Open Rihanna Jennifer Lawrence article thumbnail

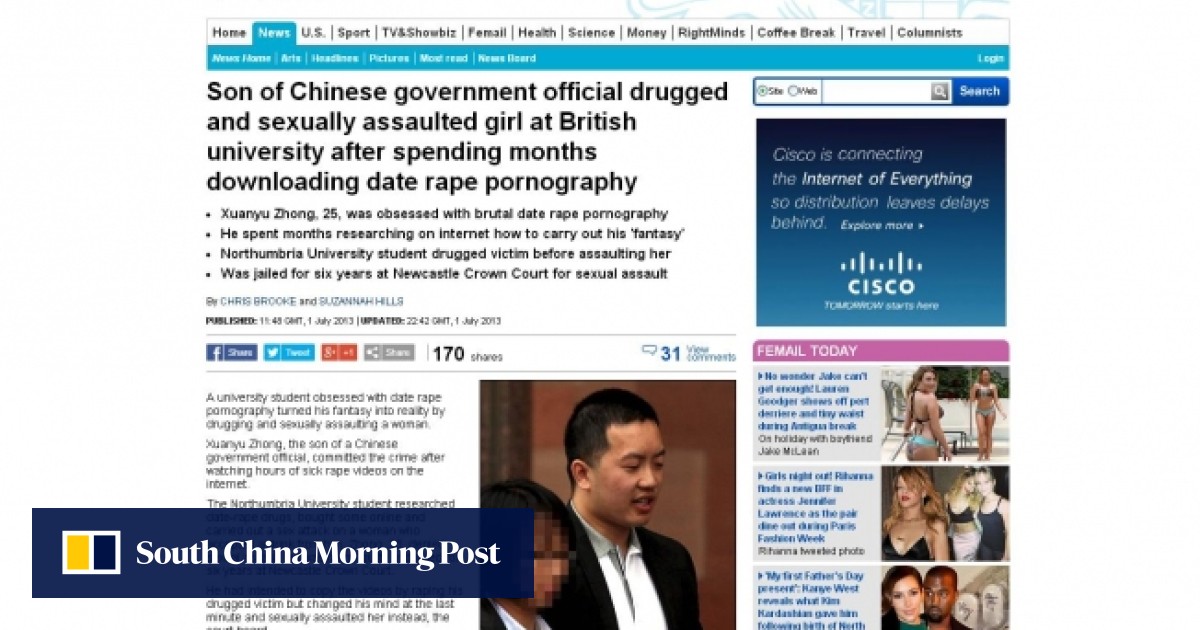pyautogui.click(x=945, y=513)
